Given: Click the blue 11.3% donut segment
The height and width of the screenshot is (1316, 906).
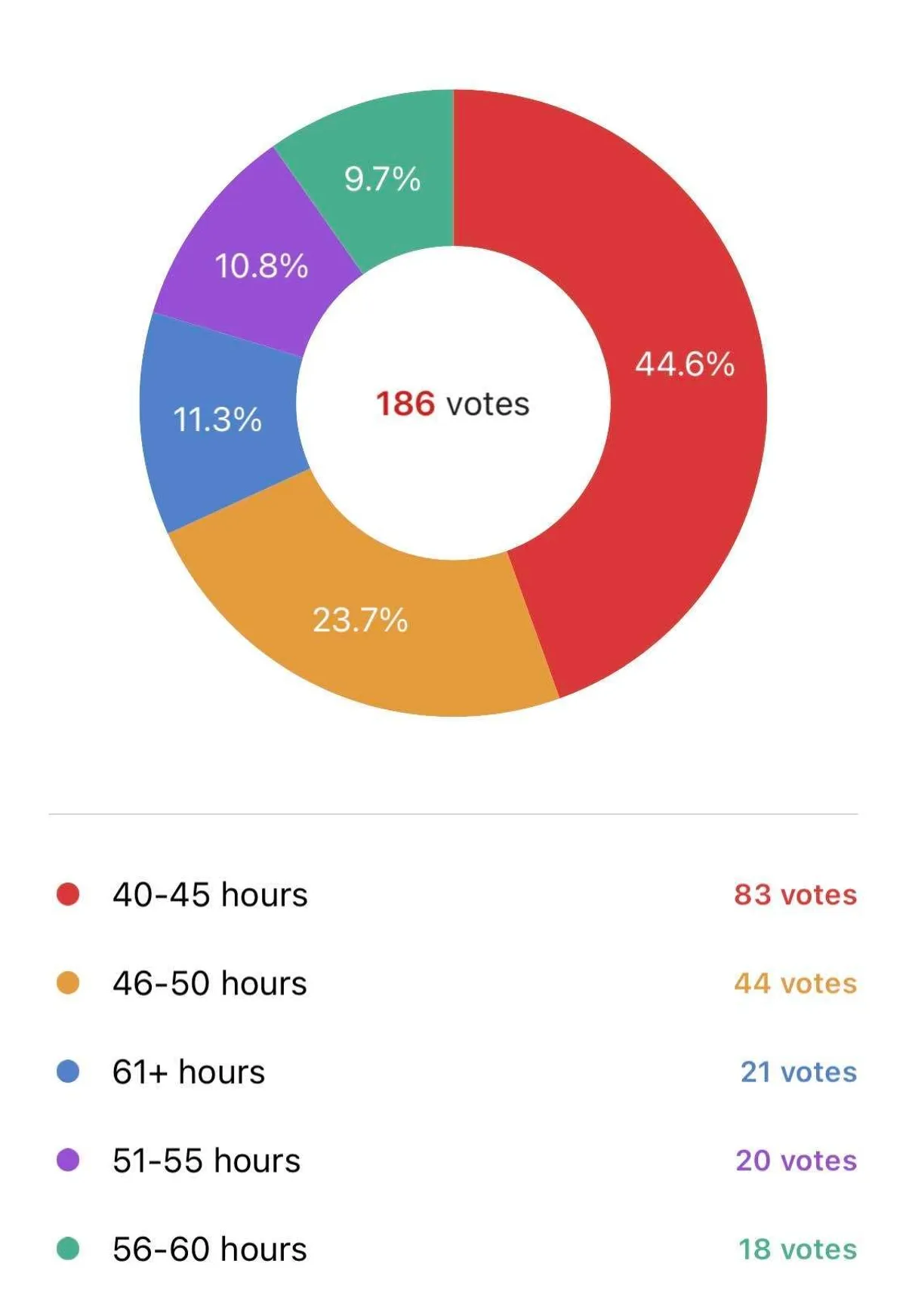Looking at the screenshot, I should [219, 420].
